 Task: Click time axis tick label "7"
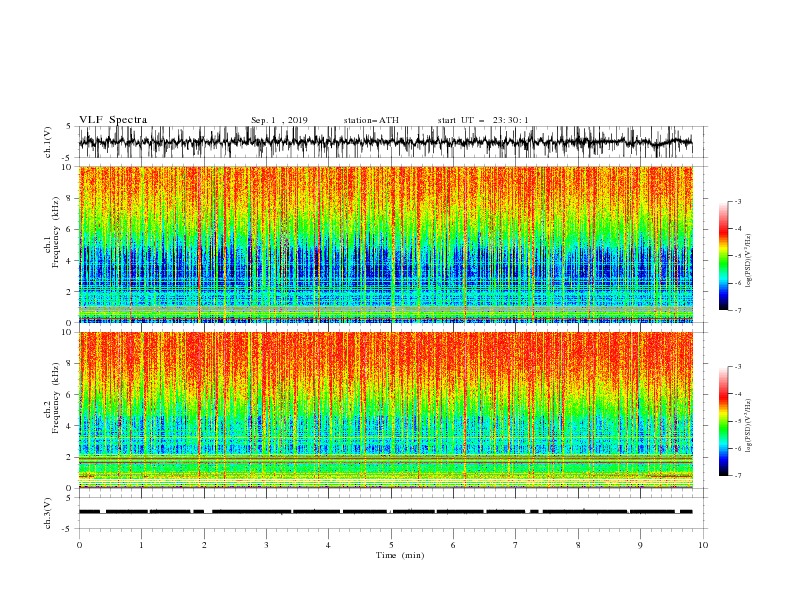coord(516,545)
